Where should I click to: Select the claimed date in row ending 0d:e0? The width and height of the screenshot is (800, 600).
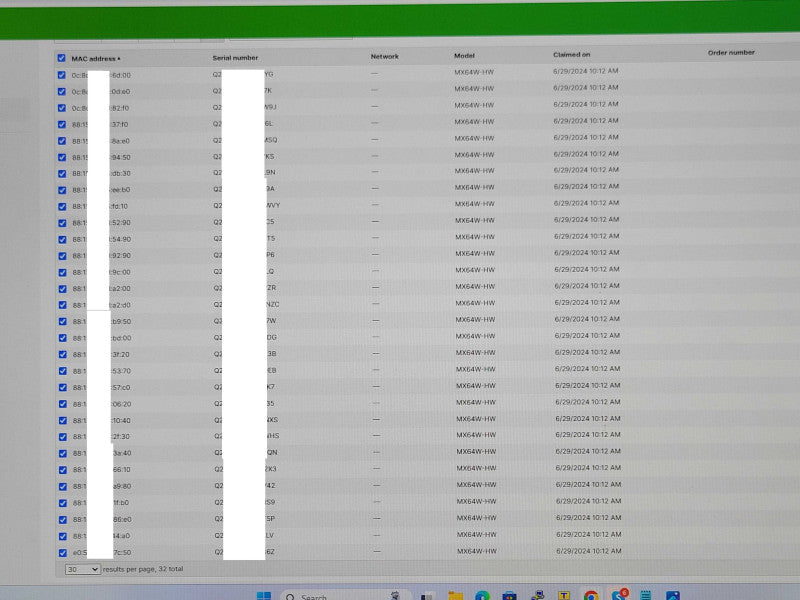coord(586,88)
